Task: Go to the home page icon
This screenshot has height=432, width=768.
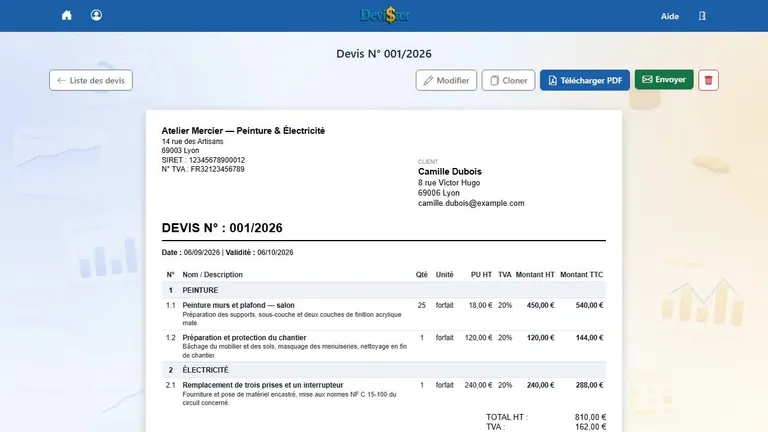Action: coord(67,15)
